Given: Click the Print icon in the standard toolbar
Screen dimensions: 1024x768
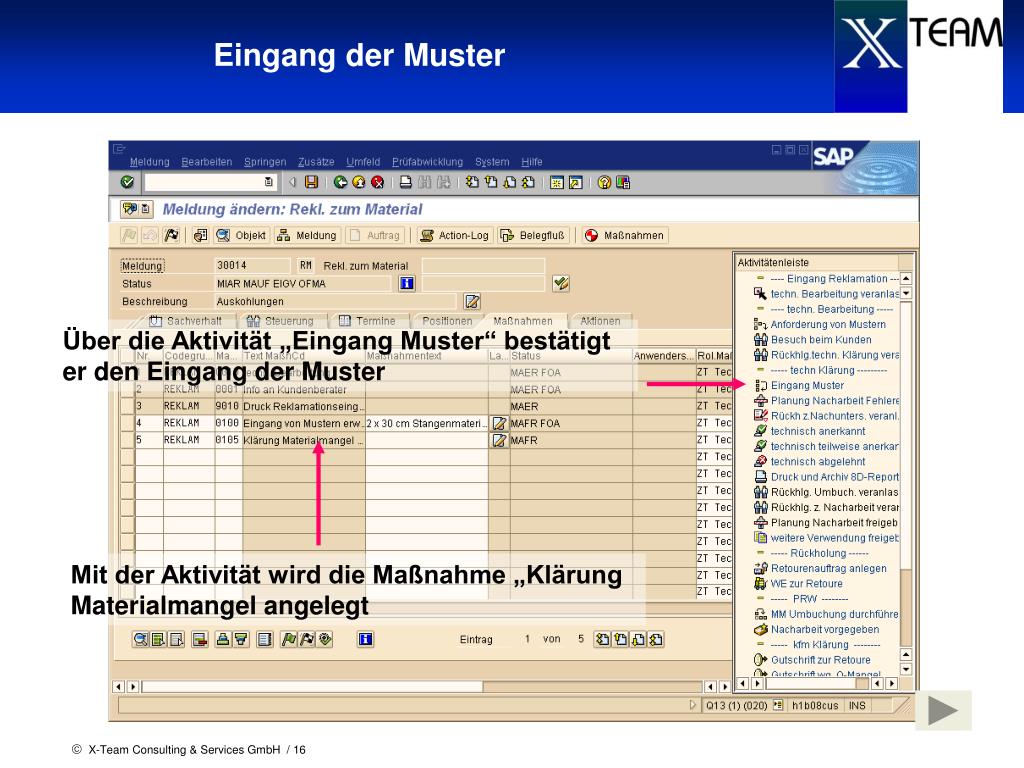Looking at the screenshot, I should [406, 182].
